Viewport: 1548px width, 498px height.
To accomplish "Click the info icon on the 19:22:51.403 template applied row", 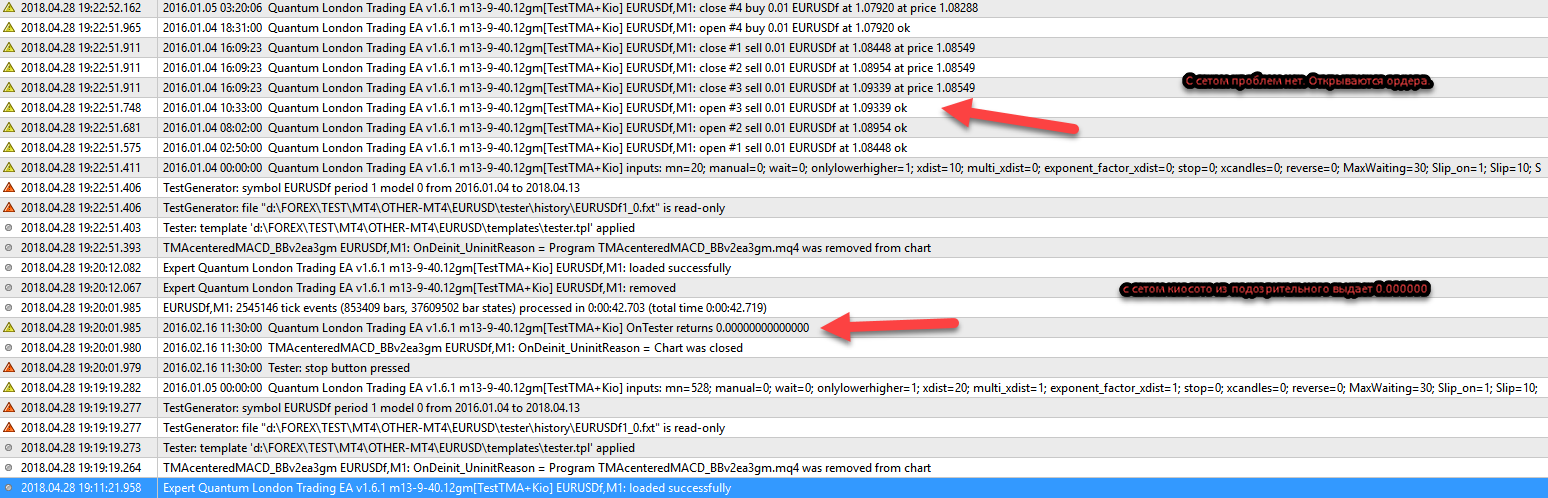I will (9, 227).
